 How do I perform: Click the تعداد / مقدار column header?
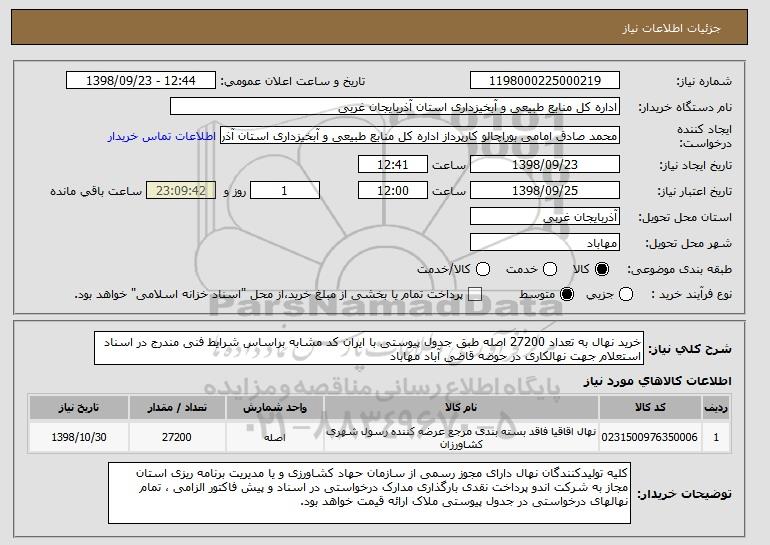[x=177, y=408]
